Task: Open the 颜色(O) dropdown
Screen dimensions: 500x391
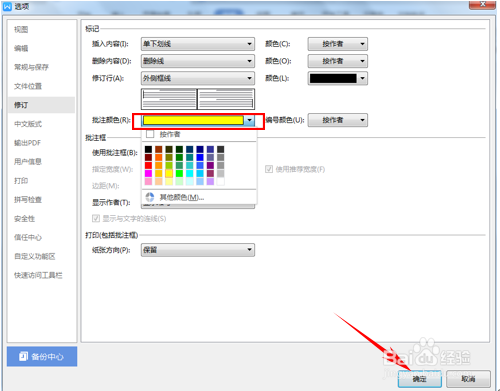Action: click(x=338, y=61)
